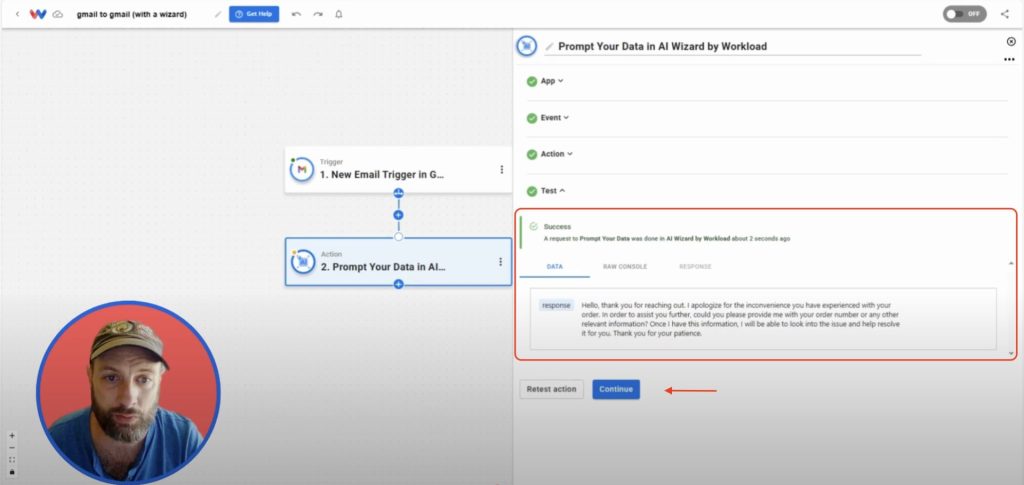1024x485 pixels.
Task: Open notifications bell
Action: tap(338, 14)
